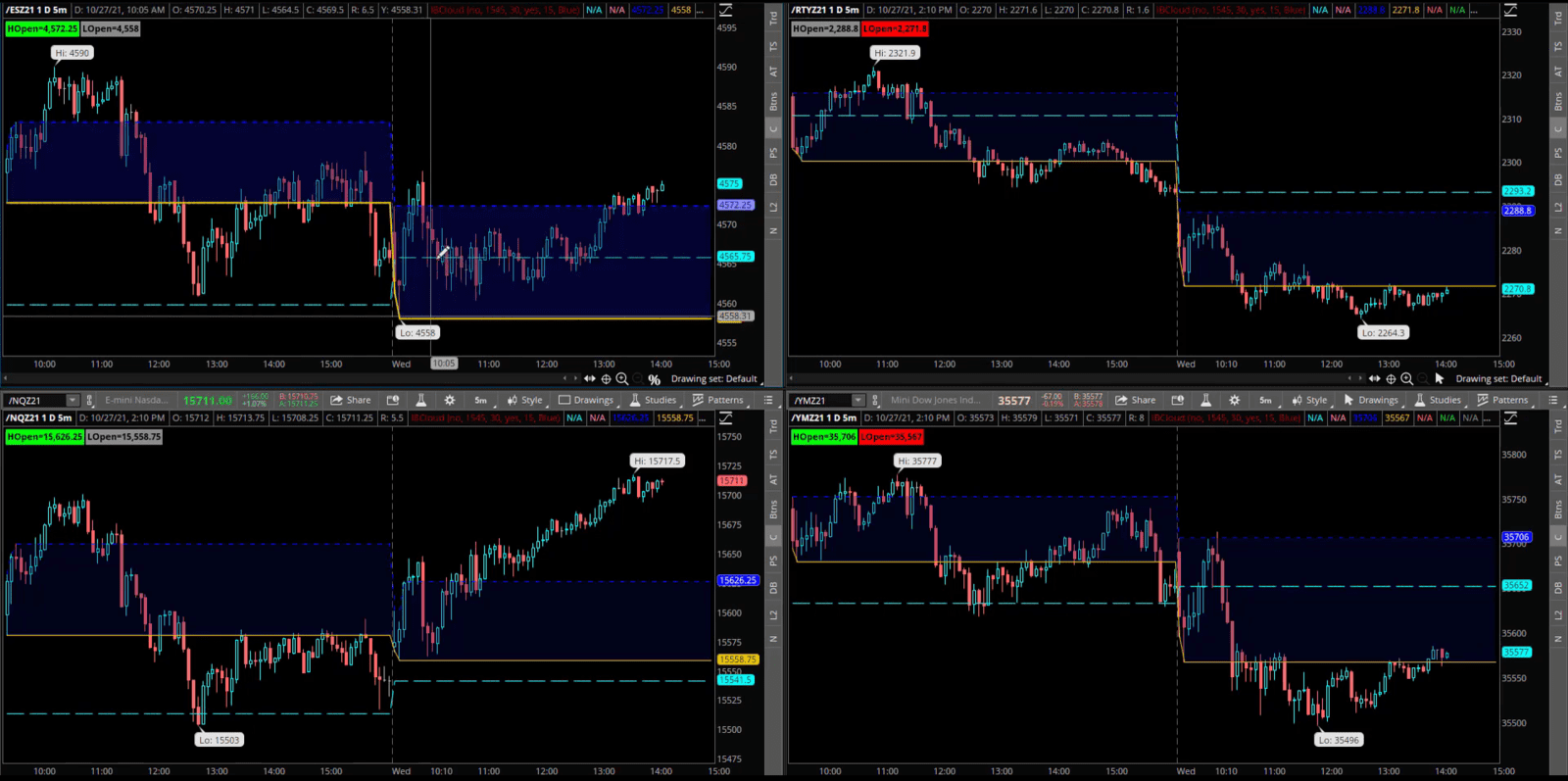
Task: Open the Btns side tab beside /NQZ21
Action: pos(773,510)
